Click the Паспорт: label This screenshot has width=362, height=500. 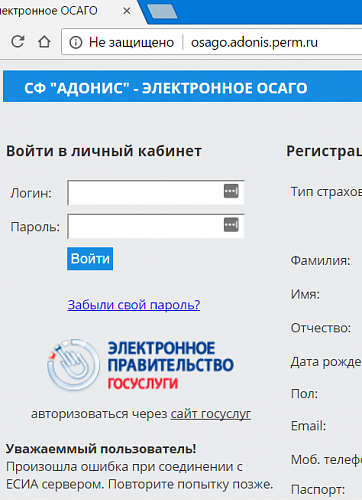coord(318,490)
